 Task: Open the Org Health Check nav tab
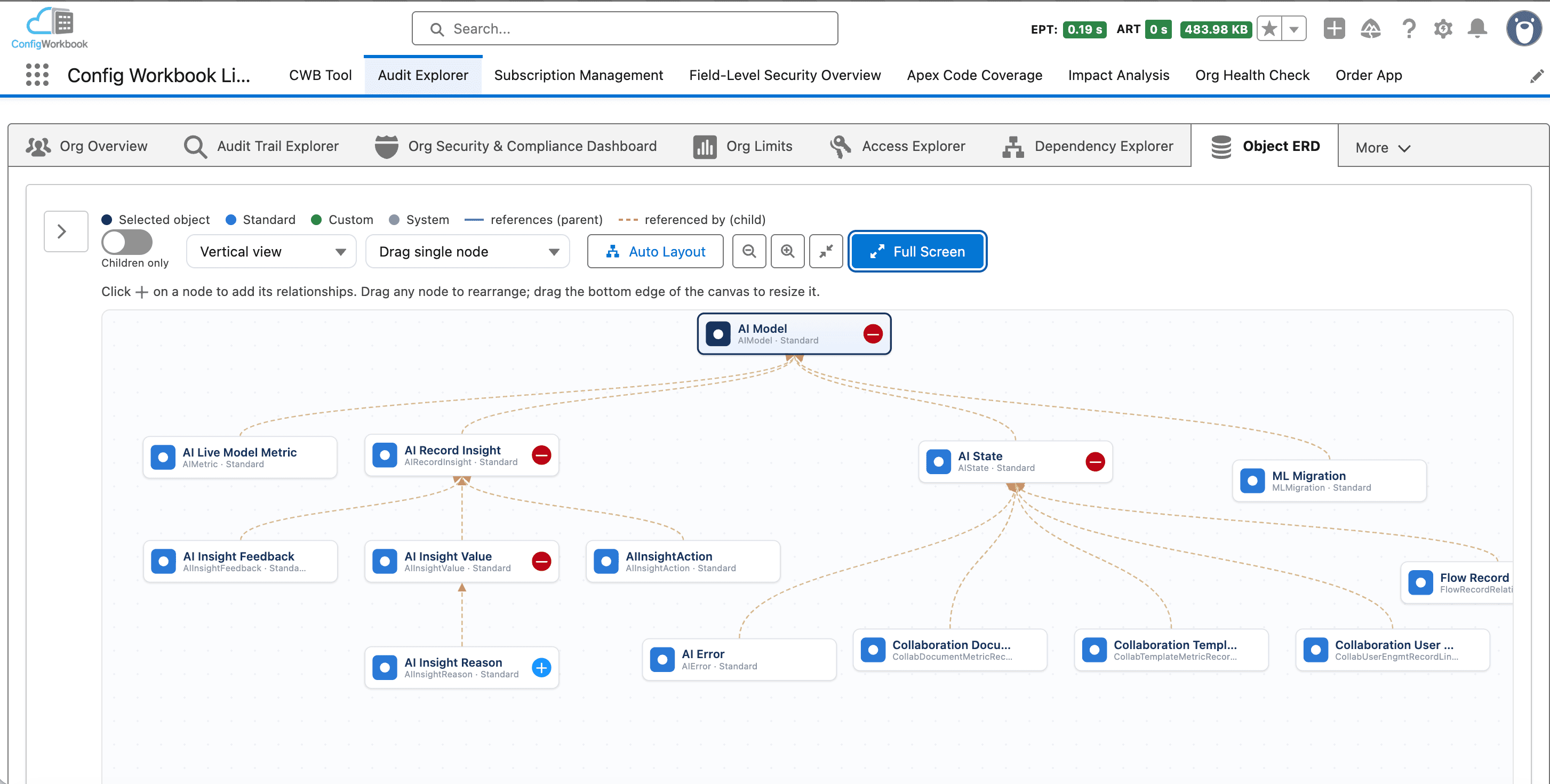(1252, 75)
